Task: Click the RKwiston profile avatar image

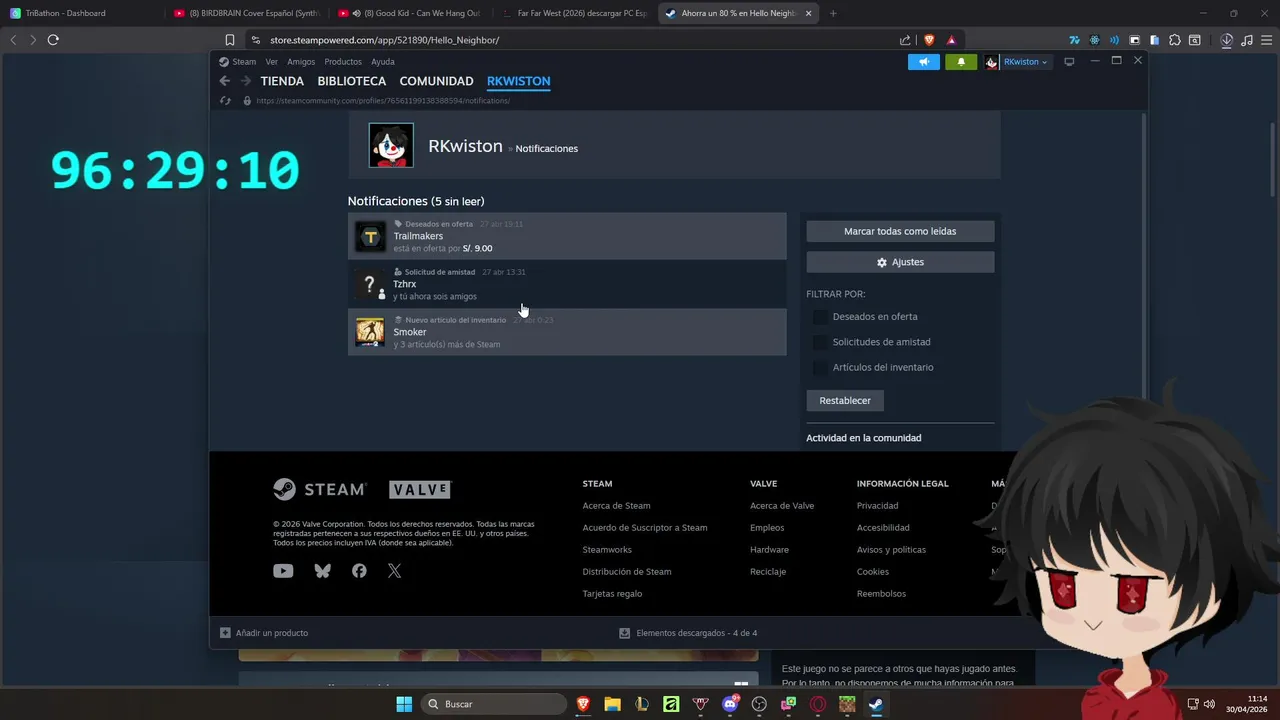Action: pyautogui.click(x=391, y=146)
